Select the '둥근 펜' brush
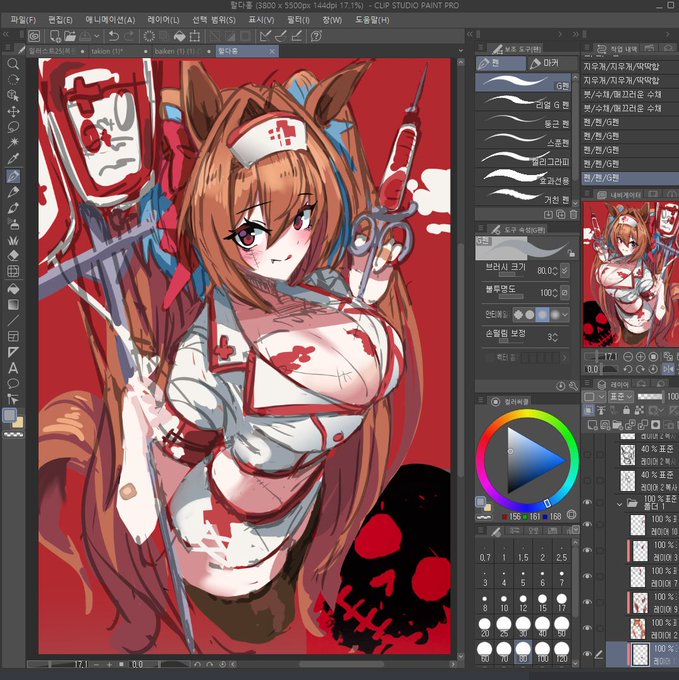 [x=524, y=121]
